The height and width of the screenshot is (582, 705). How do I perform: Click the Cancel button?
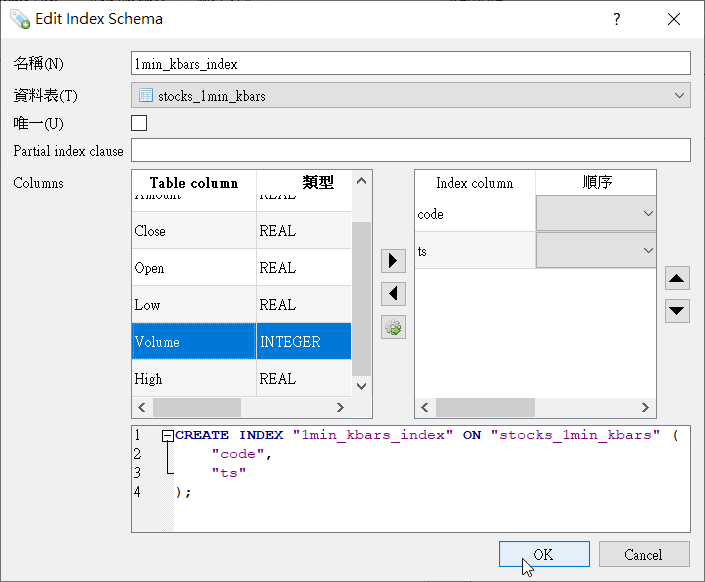[644, 554]
